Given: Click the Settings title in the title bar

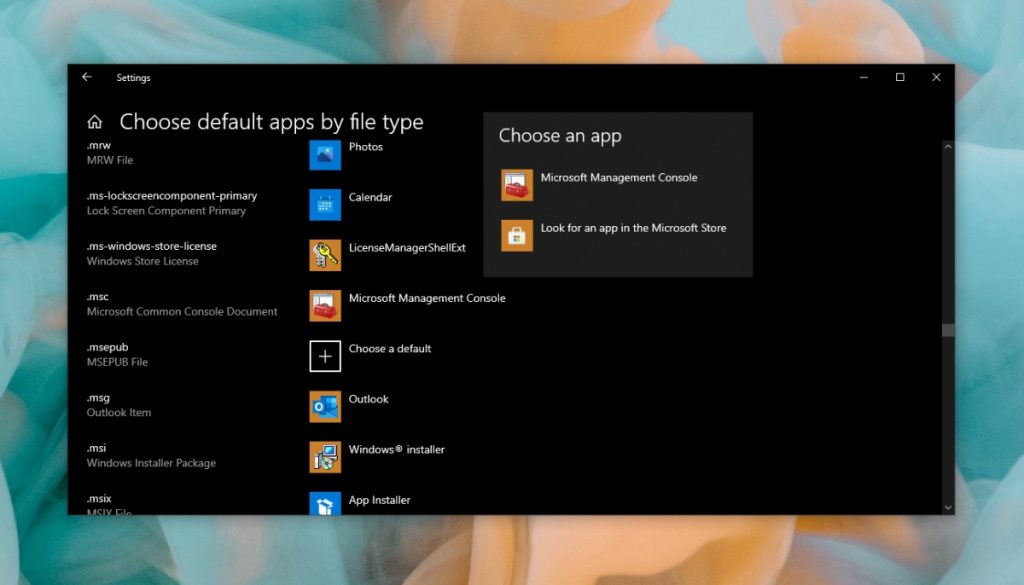Looking at the screenshot, I should [133, 77].
